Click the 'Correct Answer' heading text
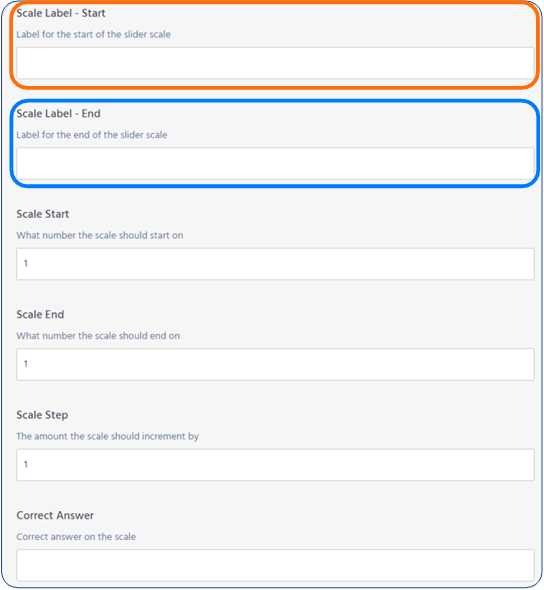The height and width of the screenshot is (590, 544). pos(55,515)
